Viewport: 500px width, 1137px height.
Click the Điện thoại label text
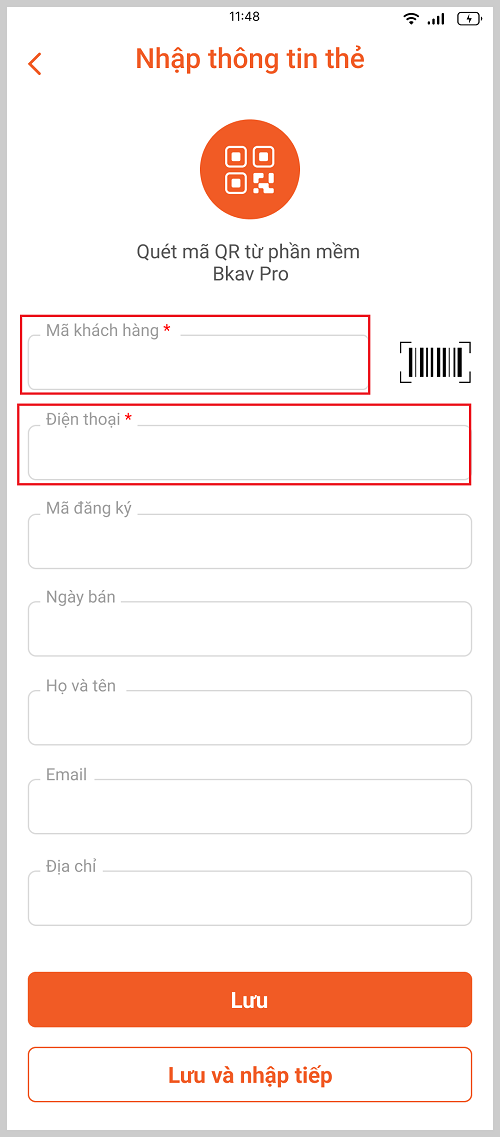pyautogui.click(x=83, y=419)
